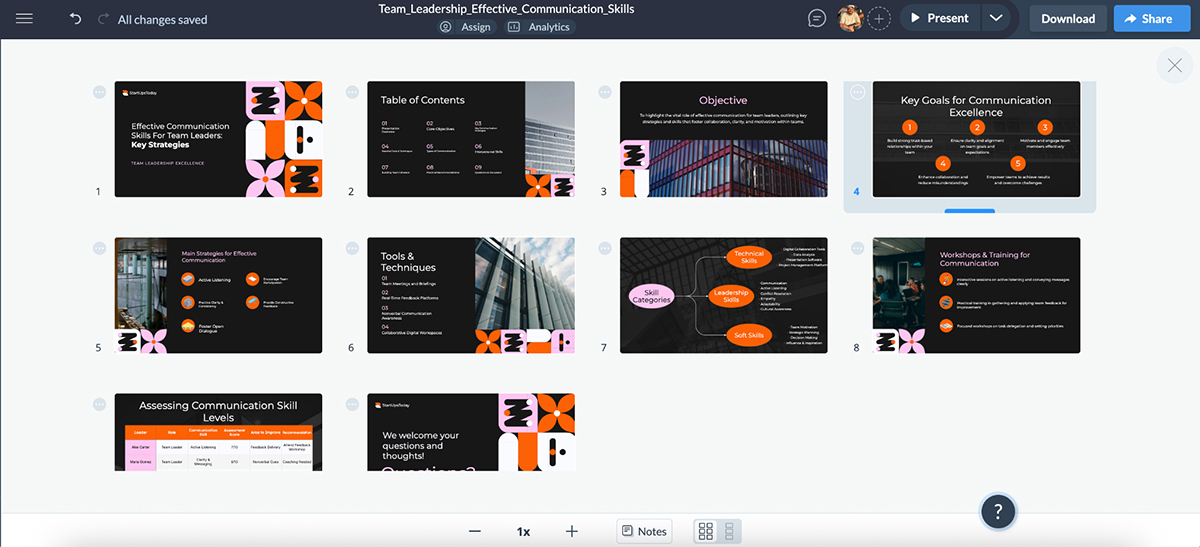Select the Key Strategies title slide thumbnail
The width and height of the screenshot is (1200, 547).
(x=219, y=139)
